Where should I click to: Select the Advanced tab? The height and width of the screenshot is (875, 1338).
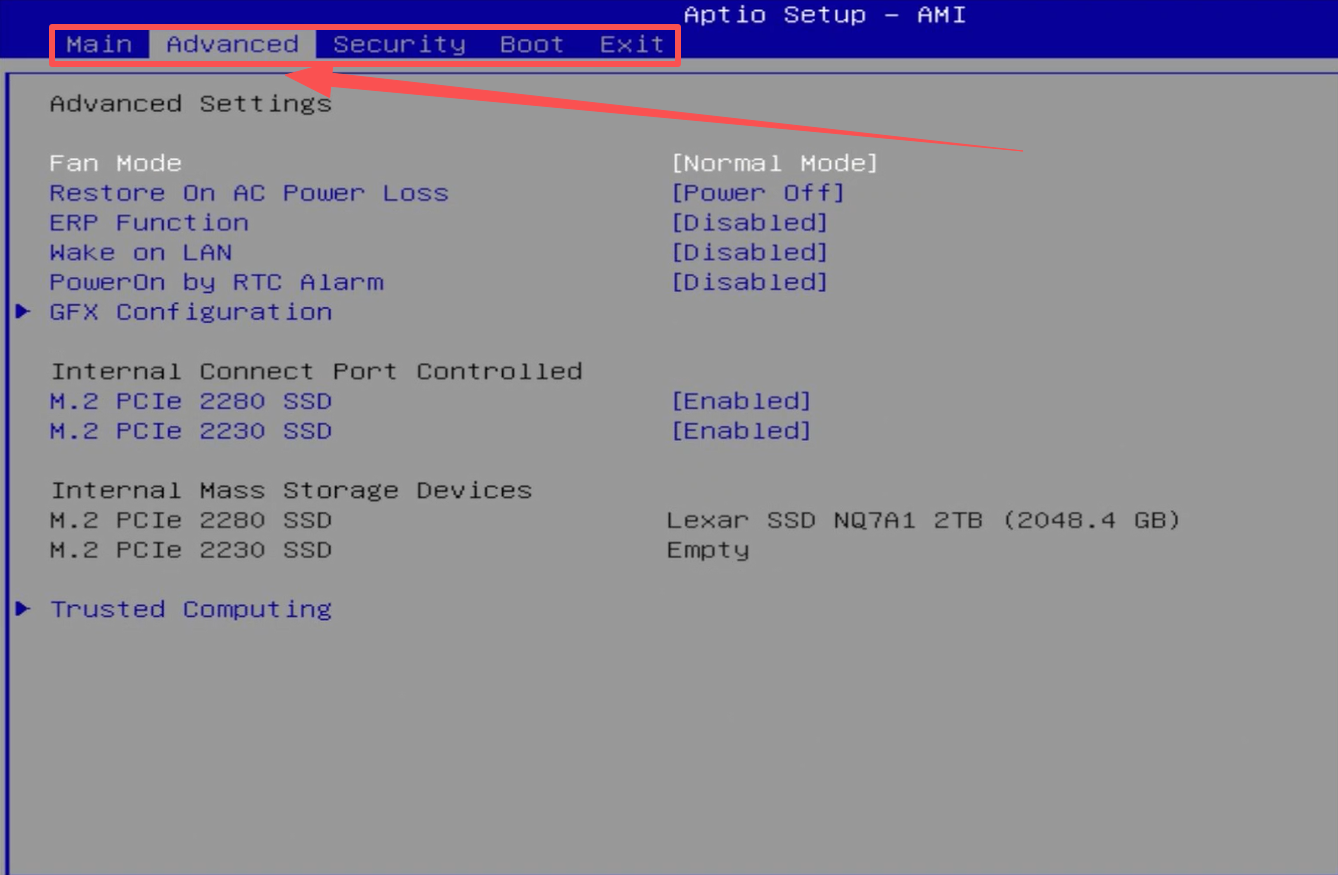point(232,45)
